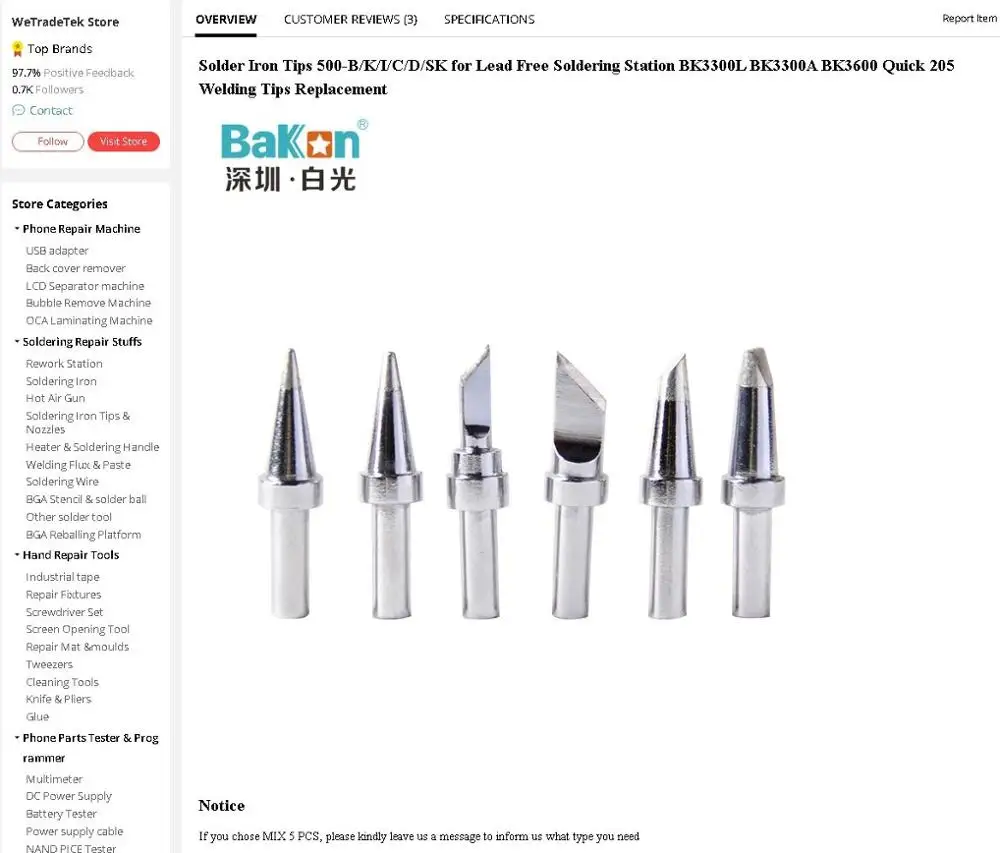Image resolution: width=1000 pixels, height=853 pixels.
Task: Follow the WeTradeTek store
Action: click(x=48, y=142)
